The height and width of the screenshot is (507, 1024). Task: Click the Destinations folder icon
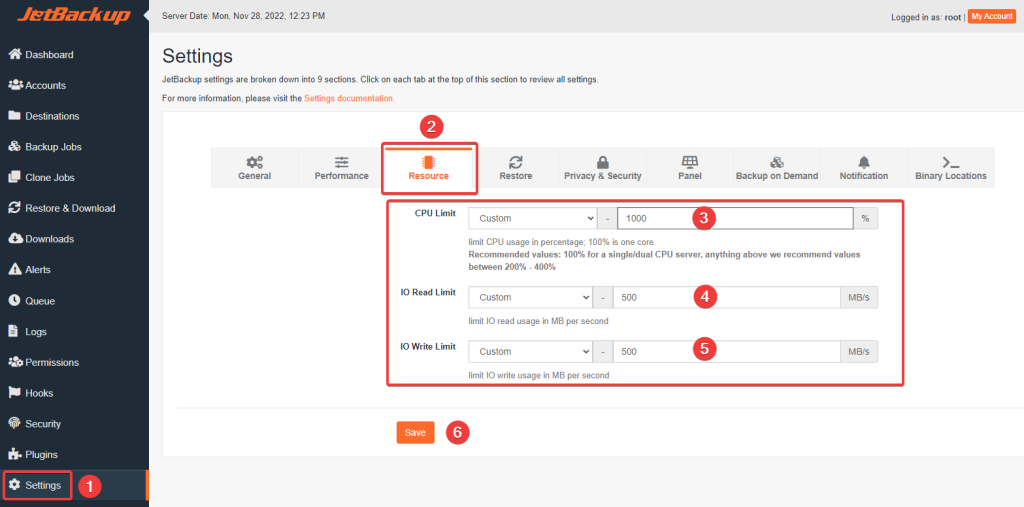[x=14, y=116]
